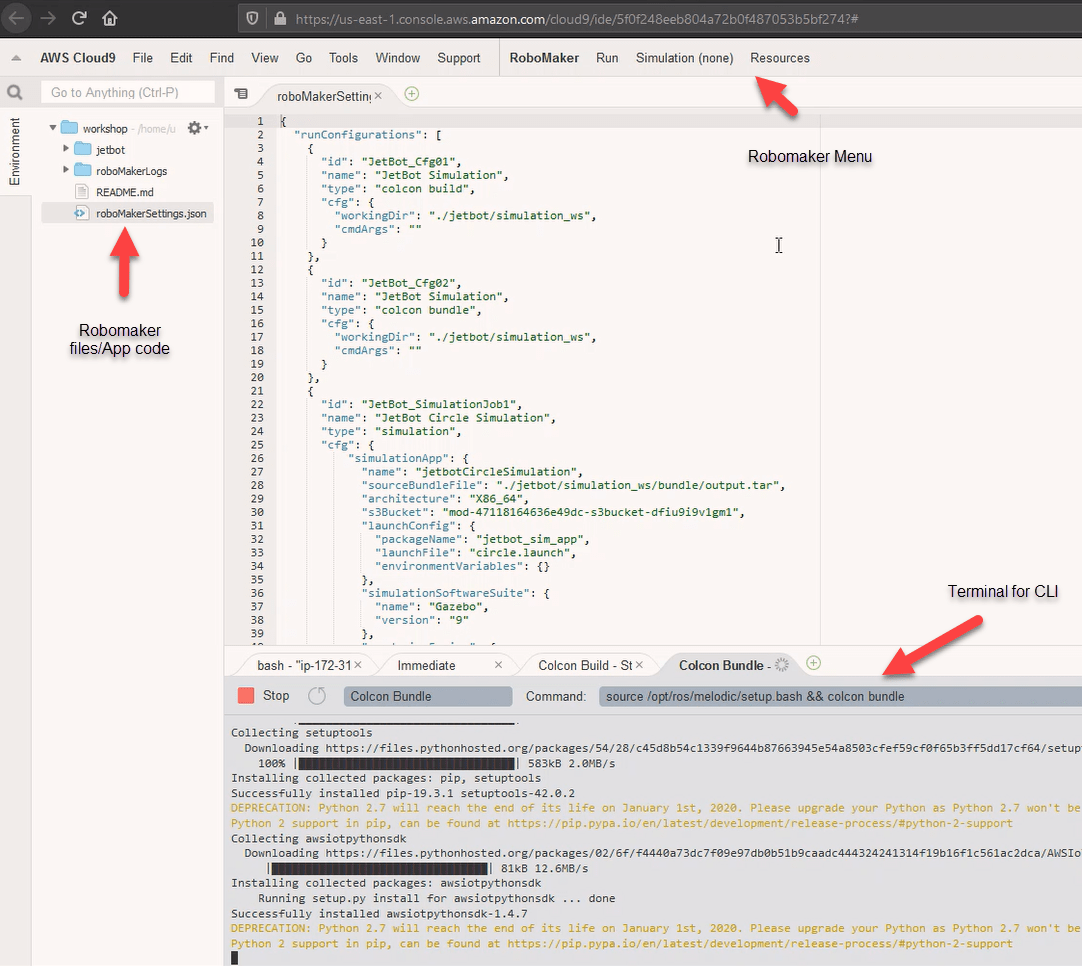The image size is (1082, 966).
Task: Open README.md in the file tree
Action: (125, 192)
